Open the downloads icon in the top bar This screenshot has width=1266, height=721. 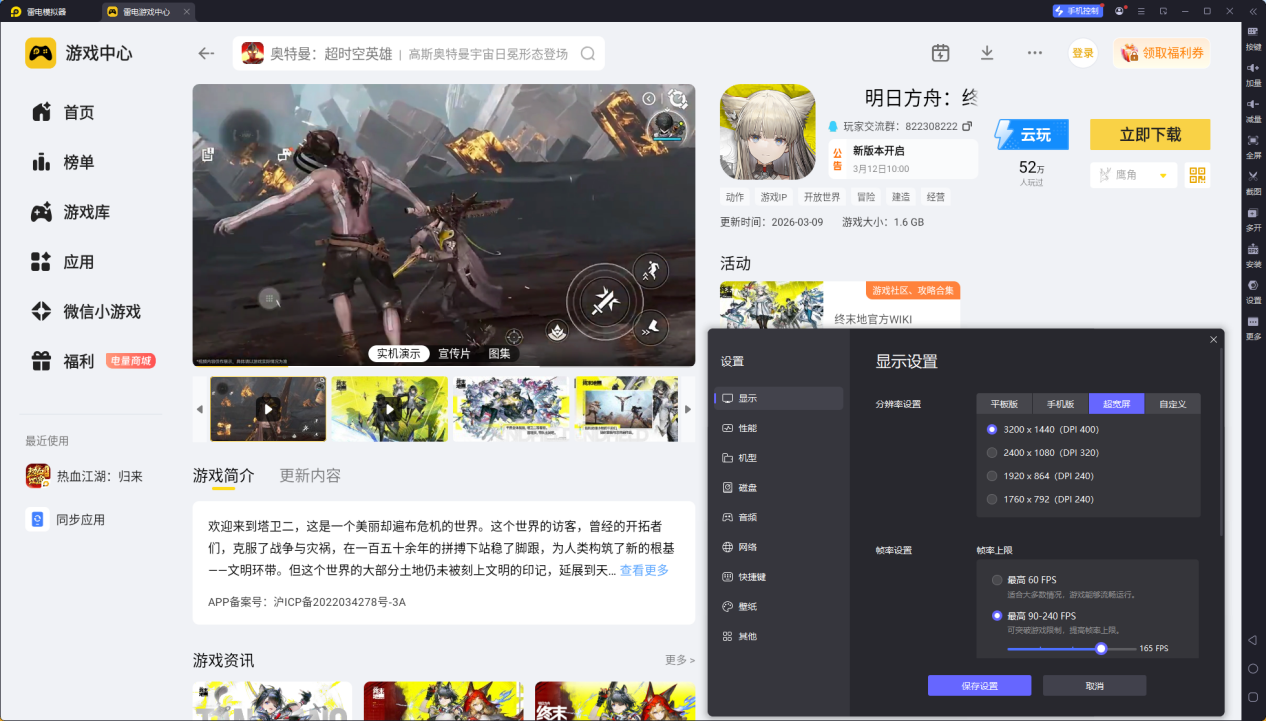click(x=987, y=53)
